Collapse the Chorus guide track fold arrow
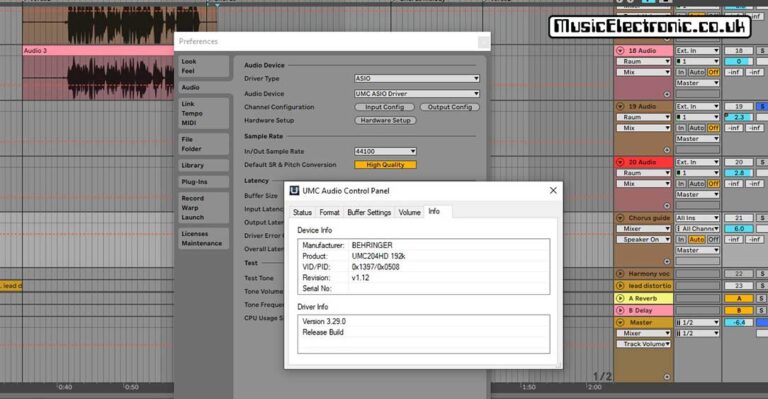768x399 pixels. pos(620,218)
